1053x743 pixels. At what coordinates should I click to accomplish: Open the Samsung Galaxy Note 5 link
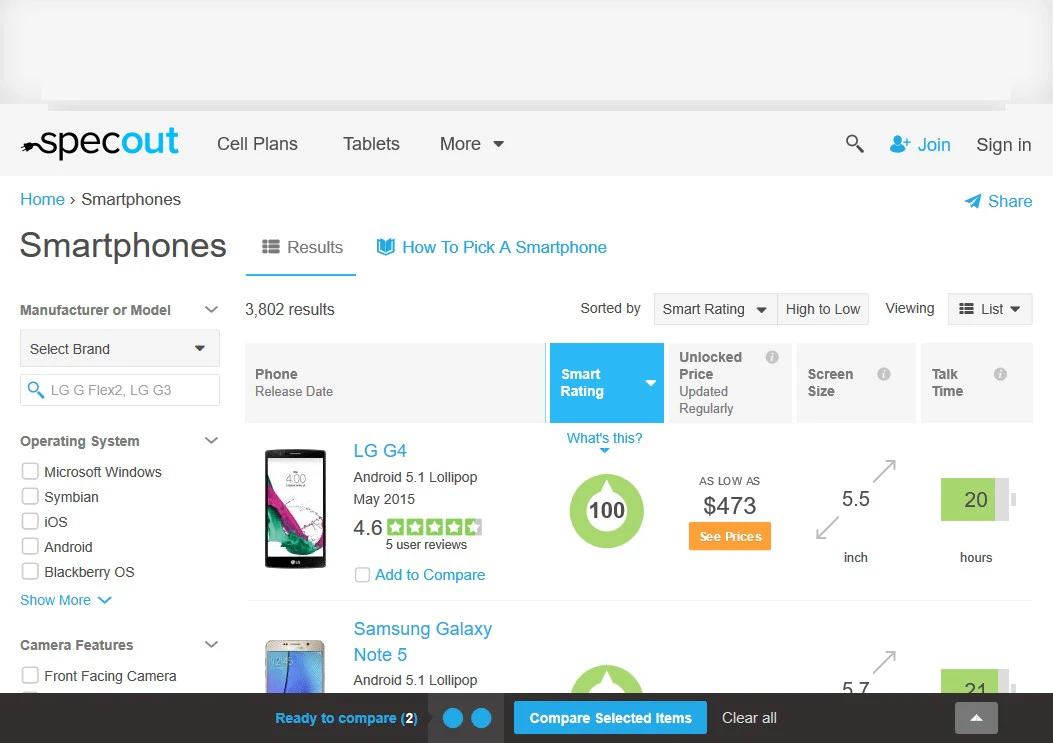(x=422, y=642)
